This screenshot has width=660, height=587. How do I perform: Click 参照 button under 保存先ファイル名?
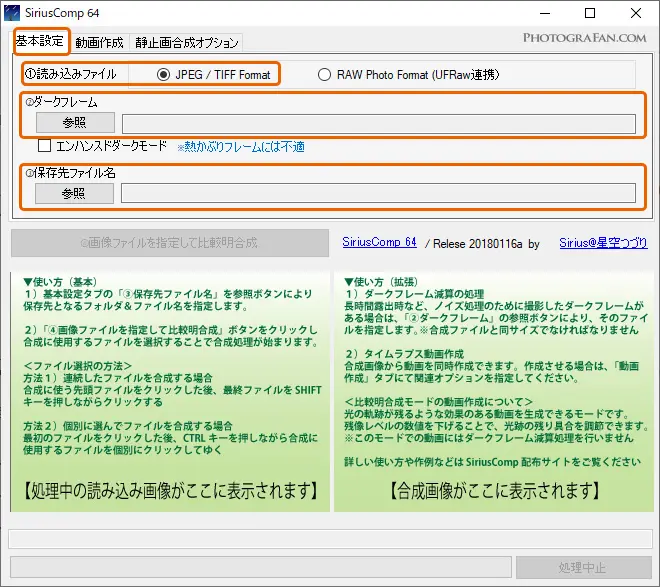(x=74, y=194)
